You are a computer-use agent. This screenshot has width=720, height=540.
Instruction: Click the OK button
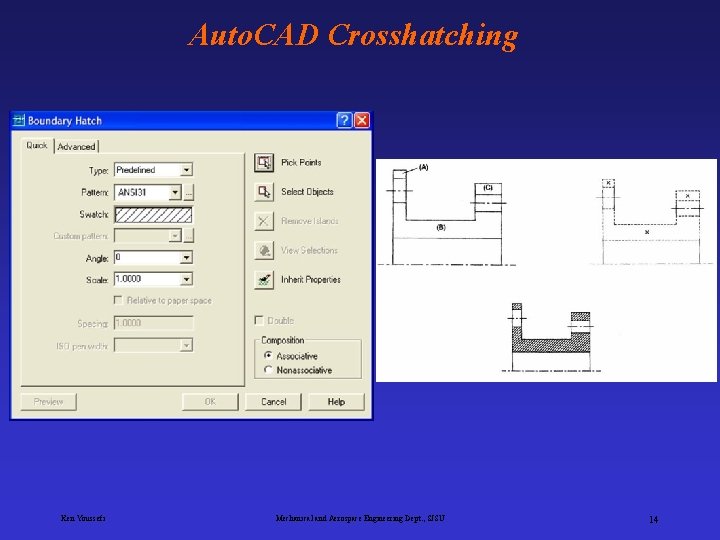tap(210, 402)
